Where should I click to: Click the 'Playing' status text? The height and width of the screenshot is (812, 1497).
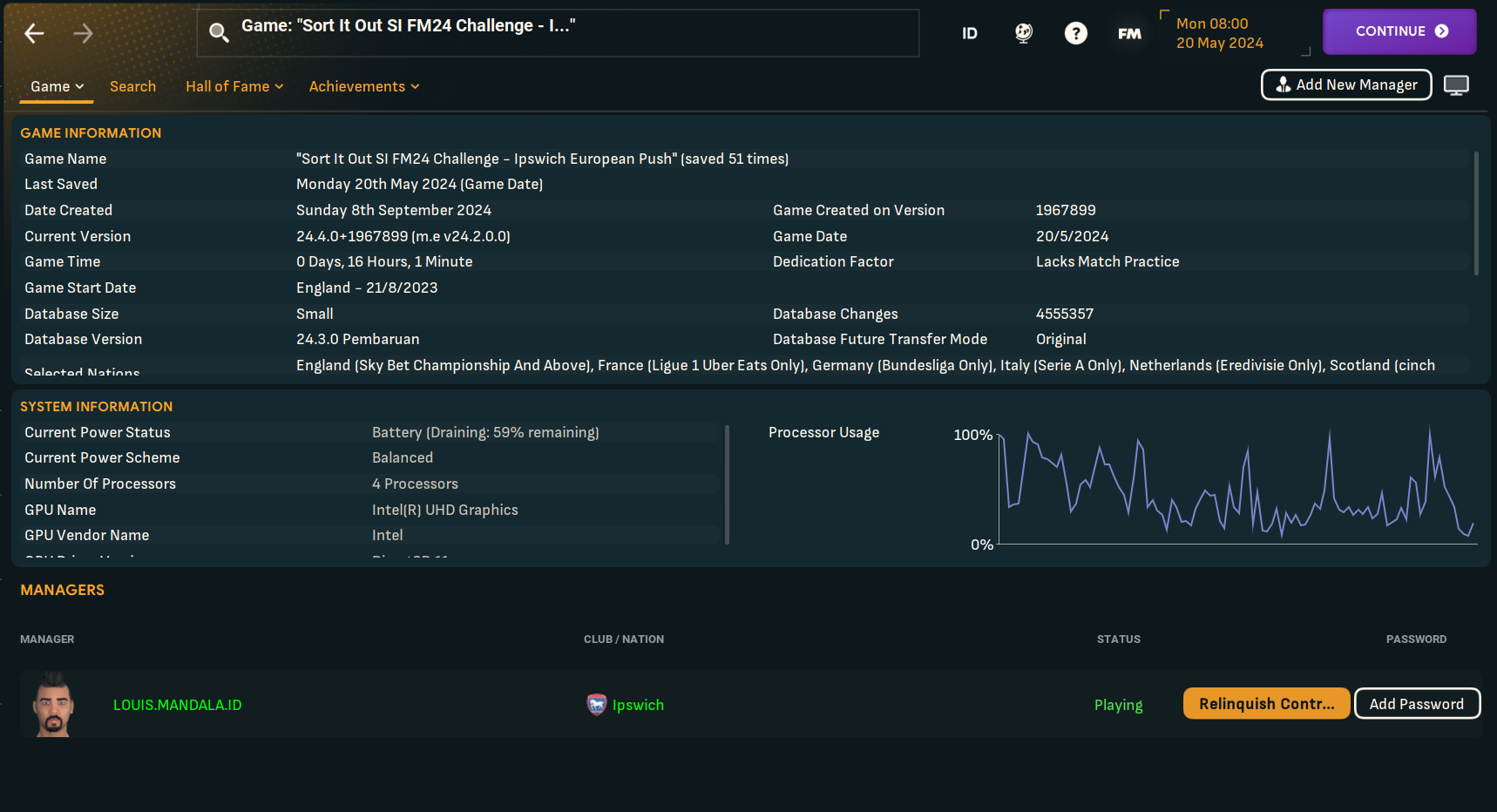[1119, 705]
